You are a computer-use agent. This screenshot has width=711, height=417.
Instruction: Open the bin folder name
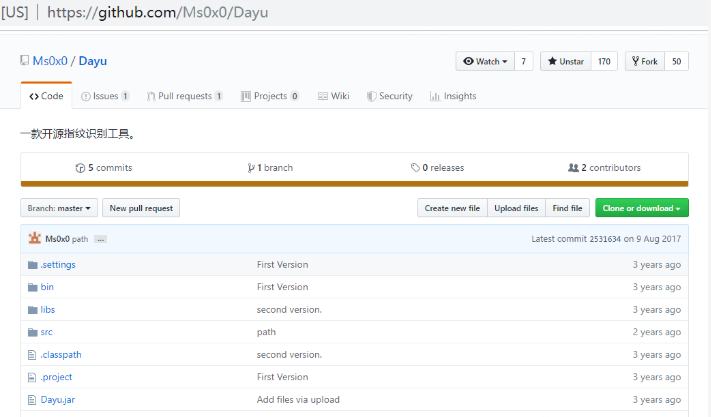click(47, 287)
